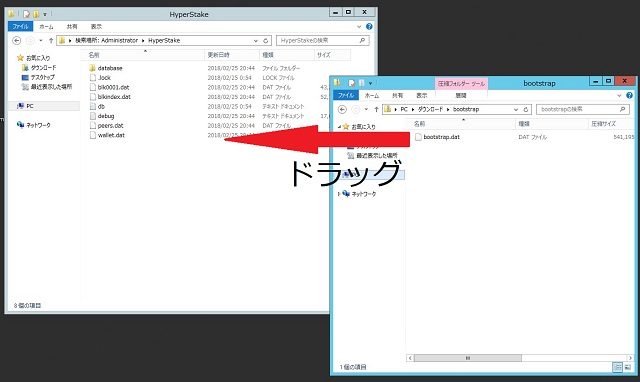The width and height of the screenshot is (640, 382).
Task: Click the LOCK ファイル type cell
Action: click(278, 78)
